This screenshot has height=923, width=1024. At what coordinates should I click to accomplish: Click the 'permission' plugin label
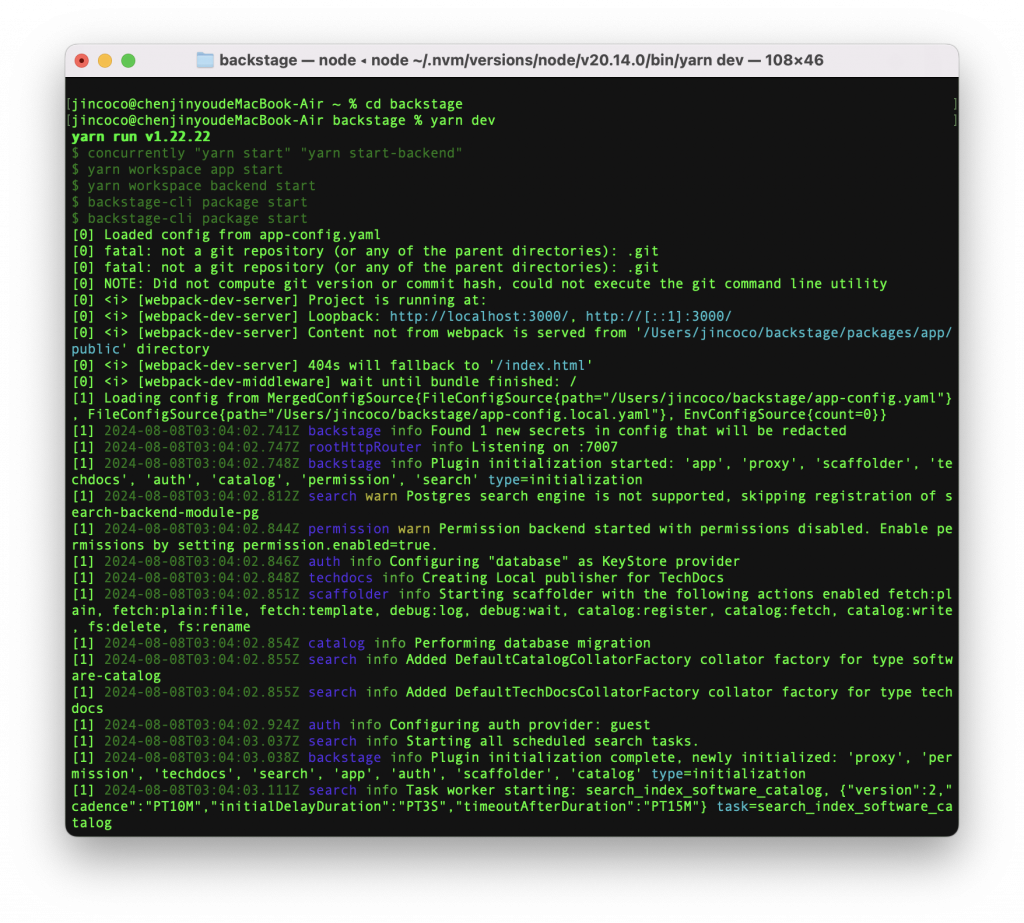[x=348, y=528]
